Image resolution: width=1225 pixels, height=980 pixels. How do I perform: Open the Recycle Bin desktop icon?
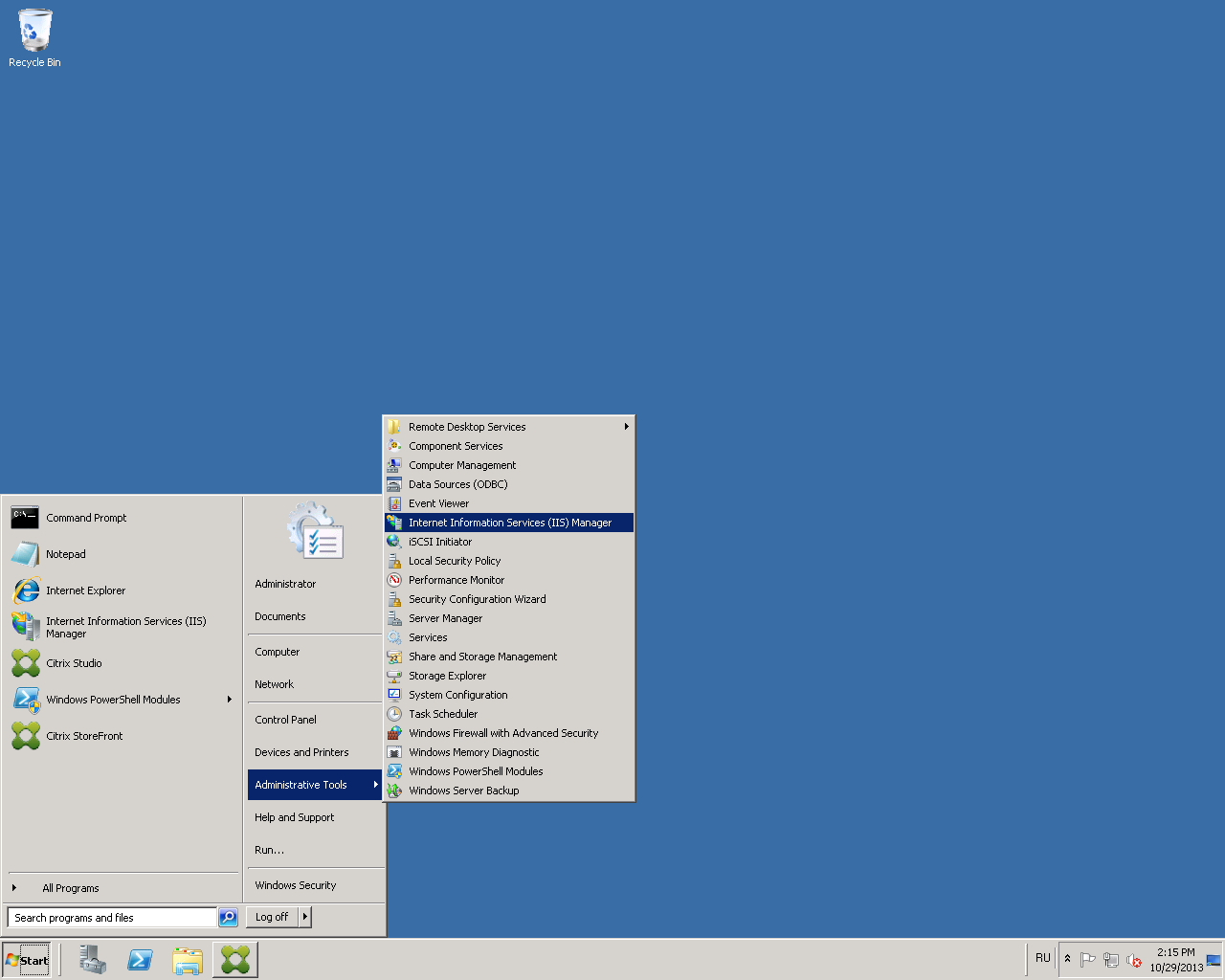tap(34, 38)
